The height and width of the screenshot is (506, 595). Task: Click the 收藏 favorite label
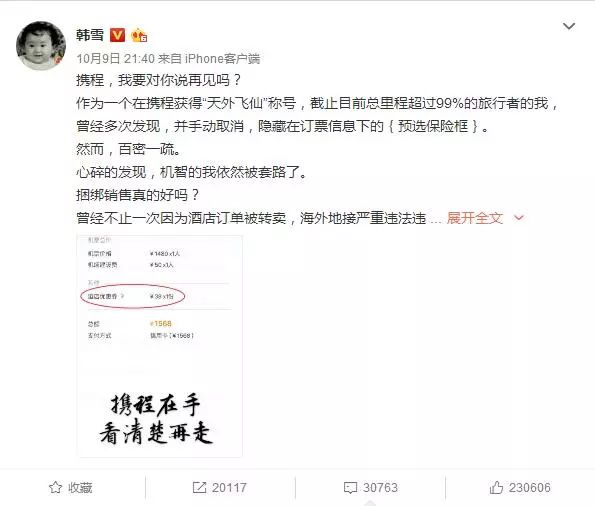[80, 487]
